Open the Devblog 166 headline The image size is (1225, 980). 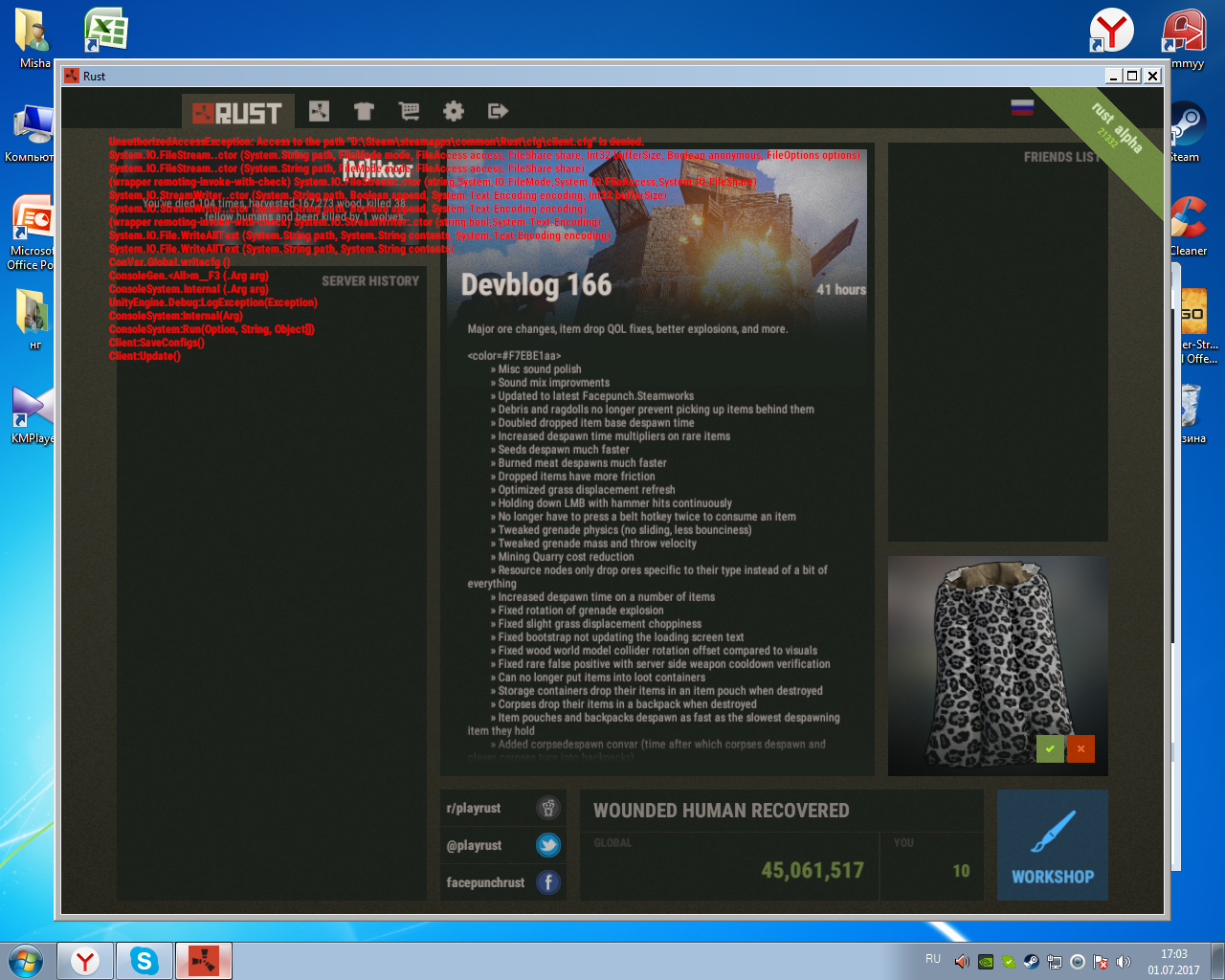coord(536,285)
